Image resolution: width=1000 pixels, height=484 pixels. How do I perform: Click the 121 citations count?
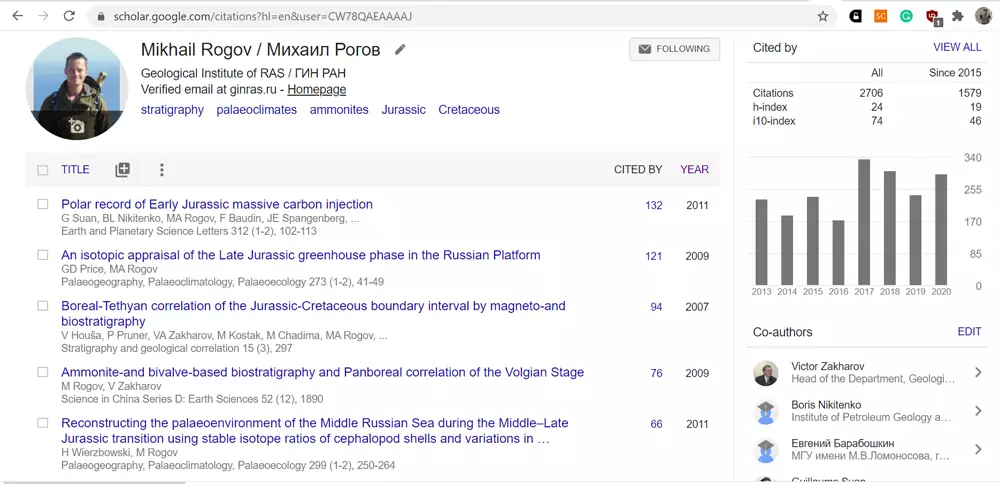[654, 256]
